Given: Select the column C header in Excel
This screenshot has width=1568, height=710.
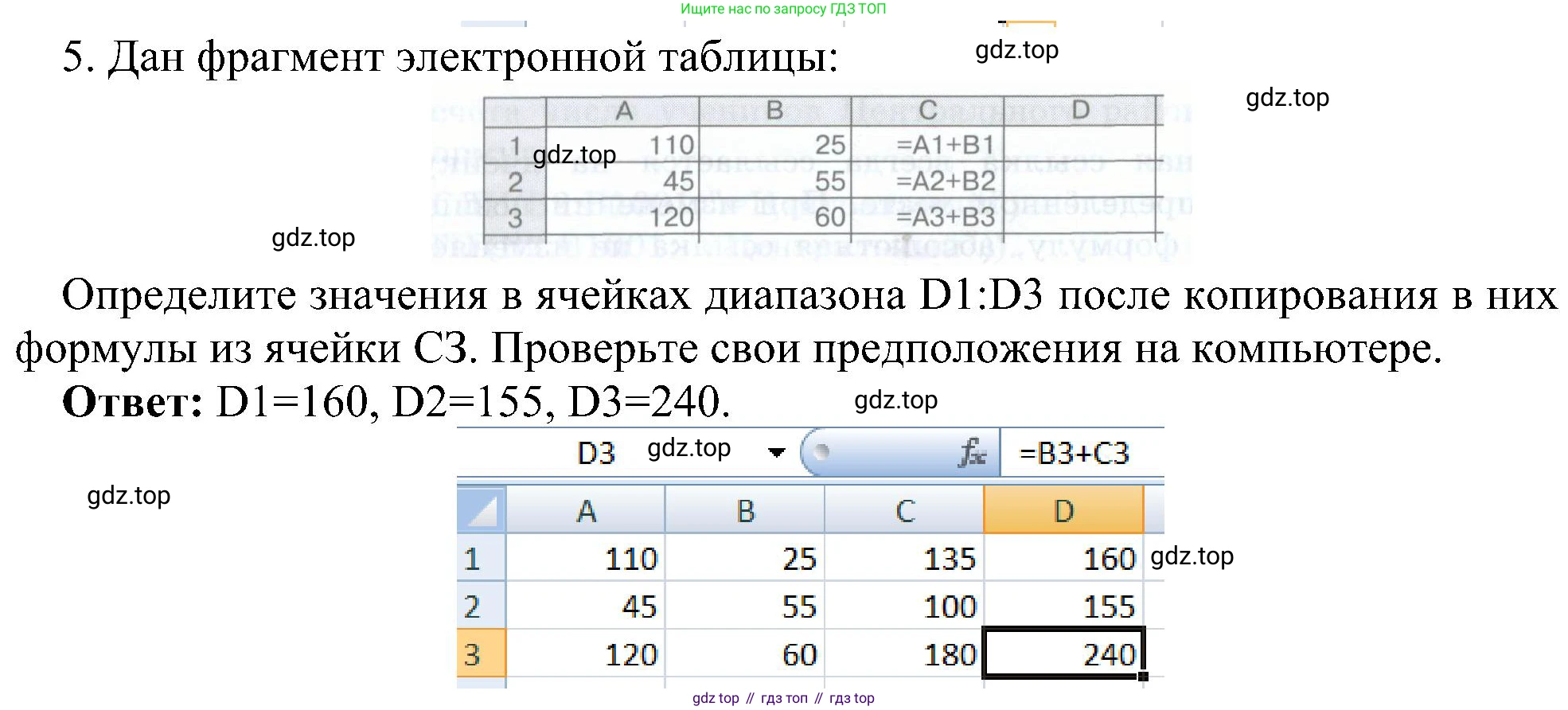Looking at the screenshot, I should coord(905,510).
